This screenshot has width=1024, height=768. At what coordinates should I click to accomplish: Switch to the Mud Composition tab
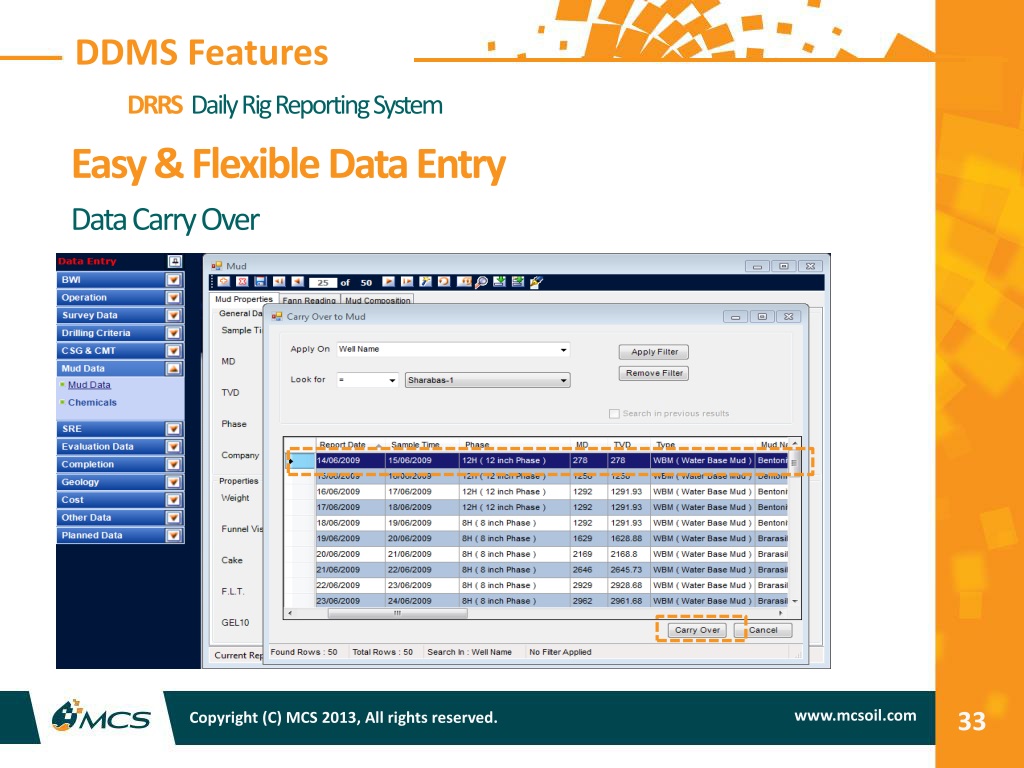(x=377, y=300)
